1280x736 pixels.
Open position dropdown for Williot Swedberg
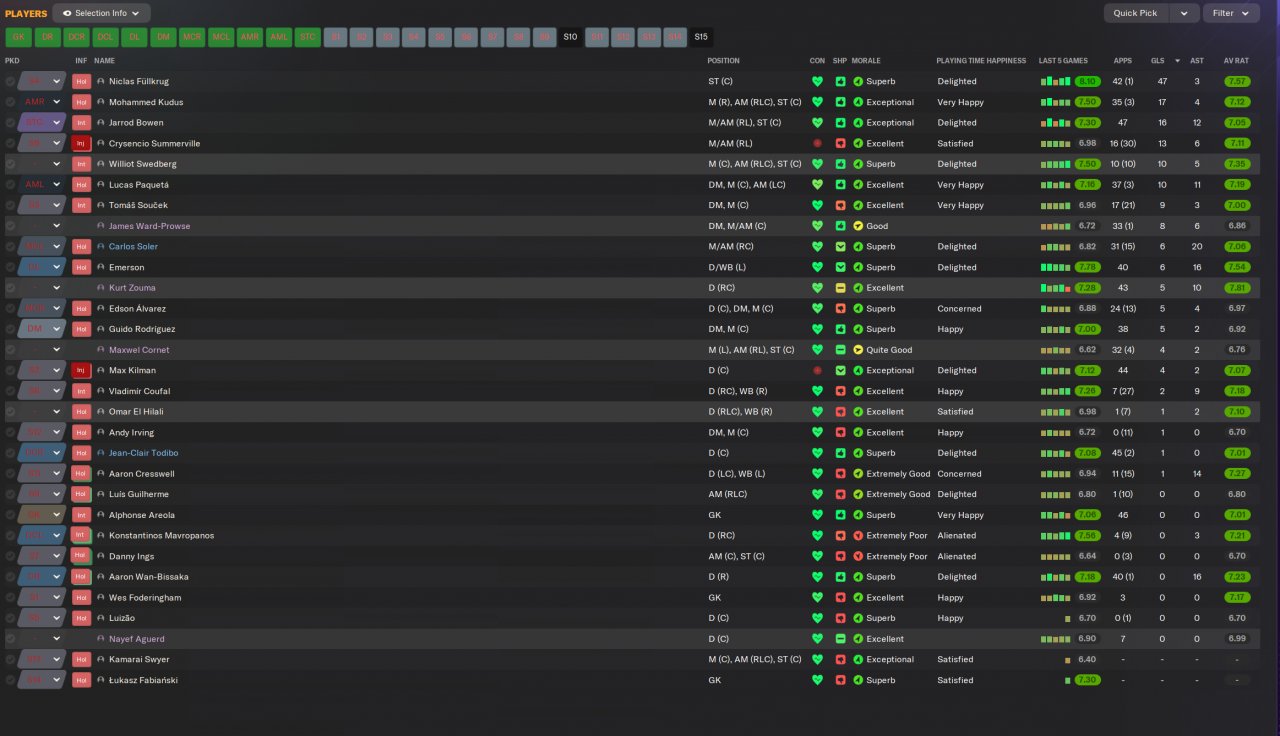coord(57,164)
